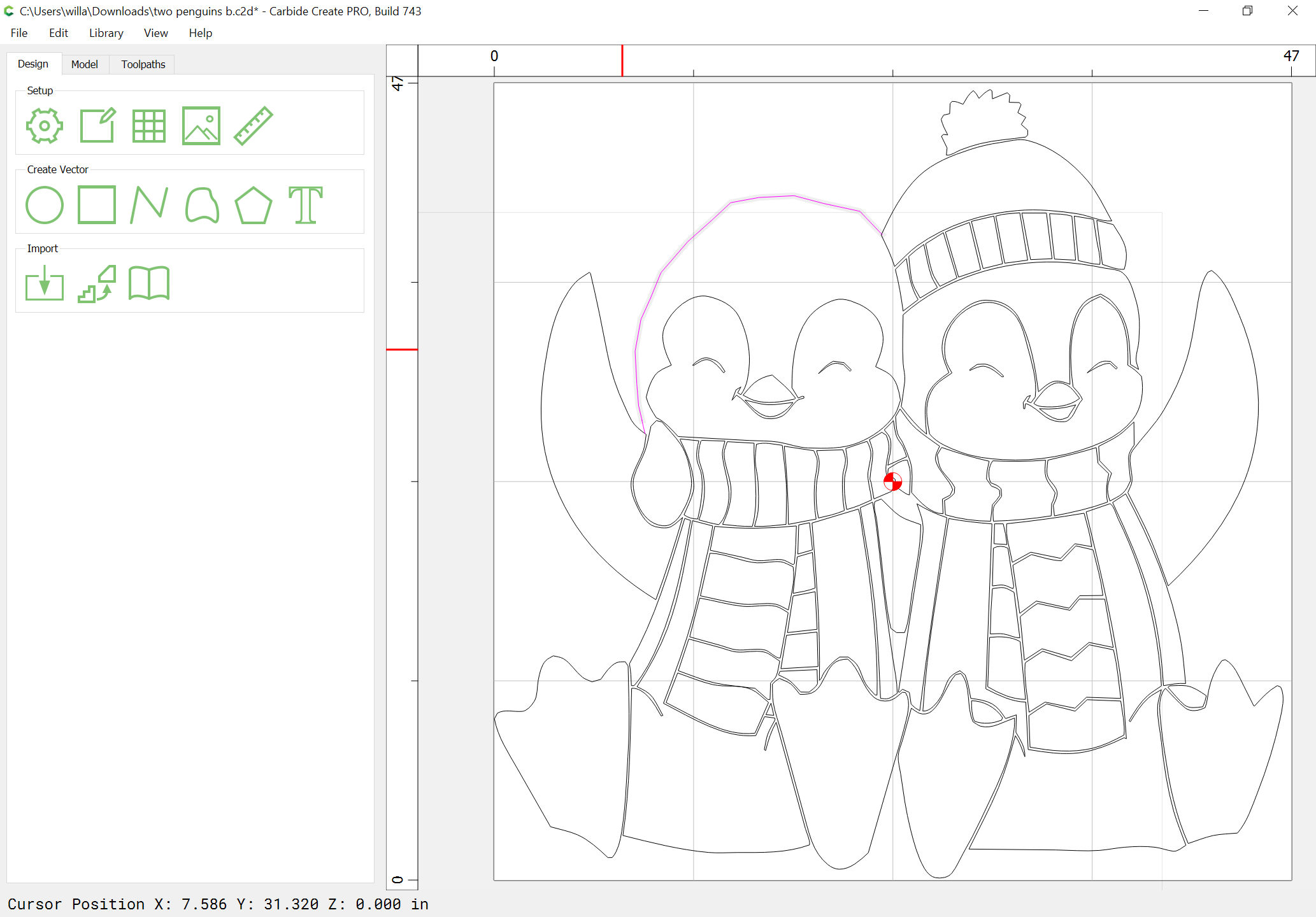Click the background image setup icon
Viewport: 1316px width, 917px height.
(x=201, y=126)
